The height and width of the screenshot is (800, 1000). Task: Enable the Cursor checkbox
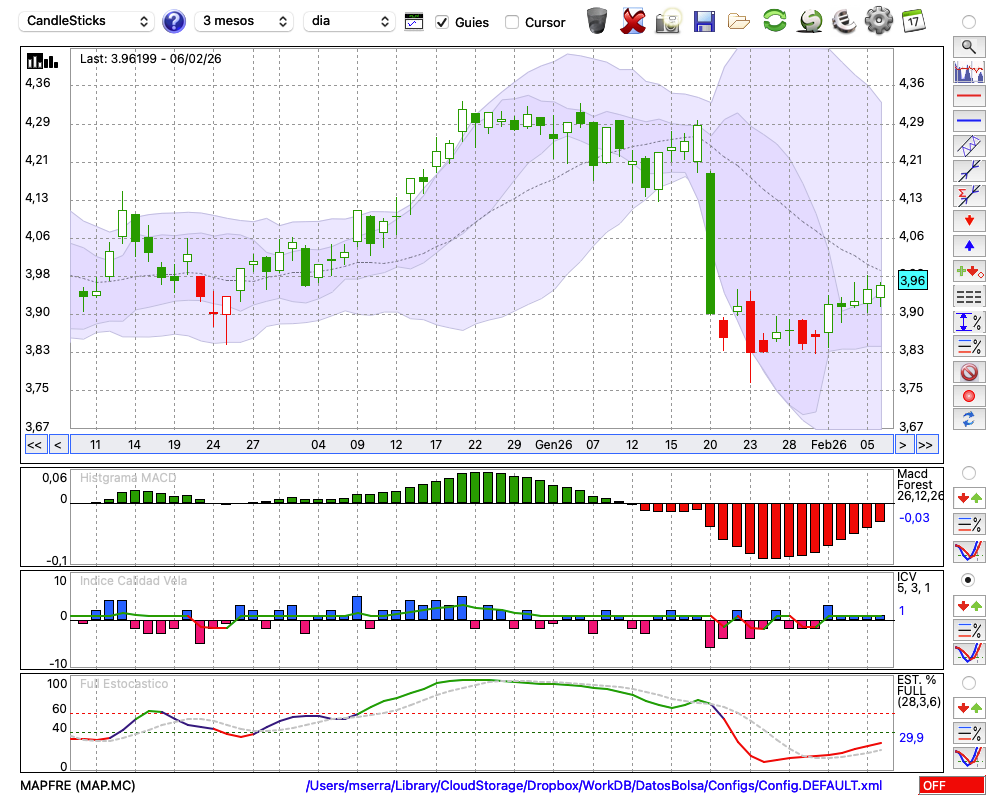(511, 22)
